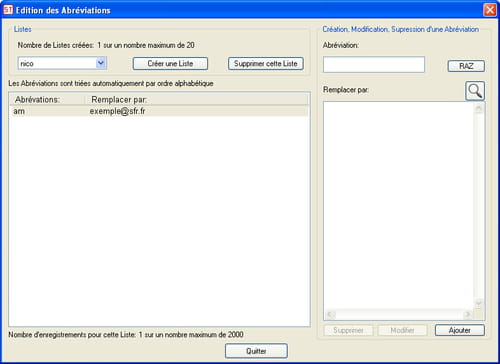This screenshot has height=364, width=500.
Task: Select the 'am' abbreviation row
Action: [x=159, y=111]
